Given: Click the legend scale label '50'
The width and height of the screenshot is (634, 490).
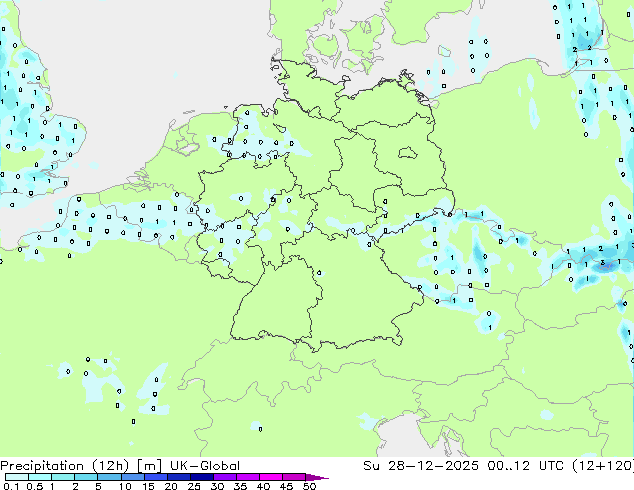Looking at the screenshot, I should (309, 486).
